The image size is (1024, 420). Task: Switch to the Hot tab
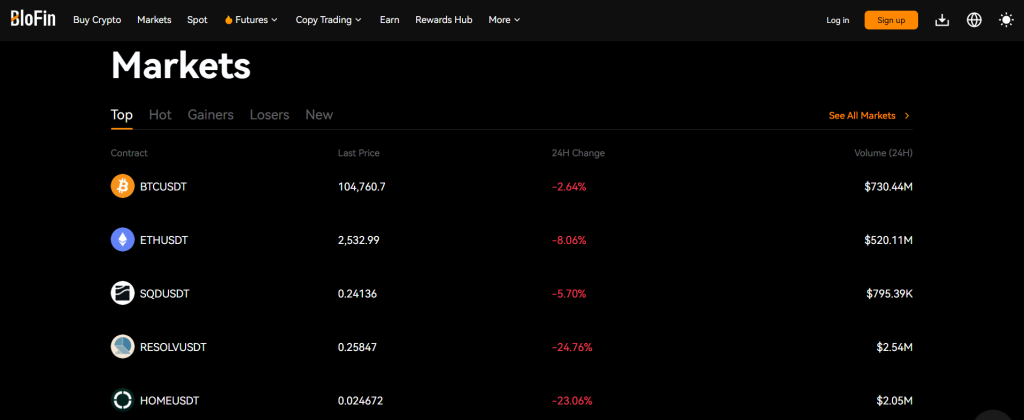(x=160, y=115)
